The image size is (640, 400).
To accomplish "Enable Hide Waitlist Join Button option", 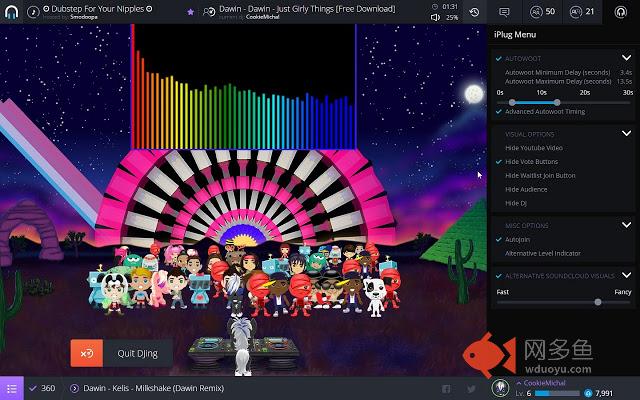I will [540, 176].
